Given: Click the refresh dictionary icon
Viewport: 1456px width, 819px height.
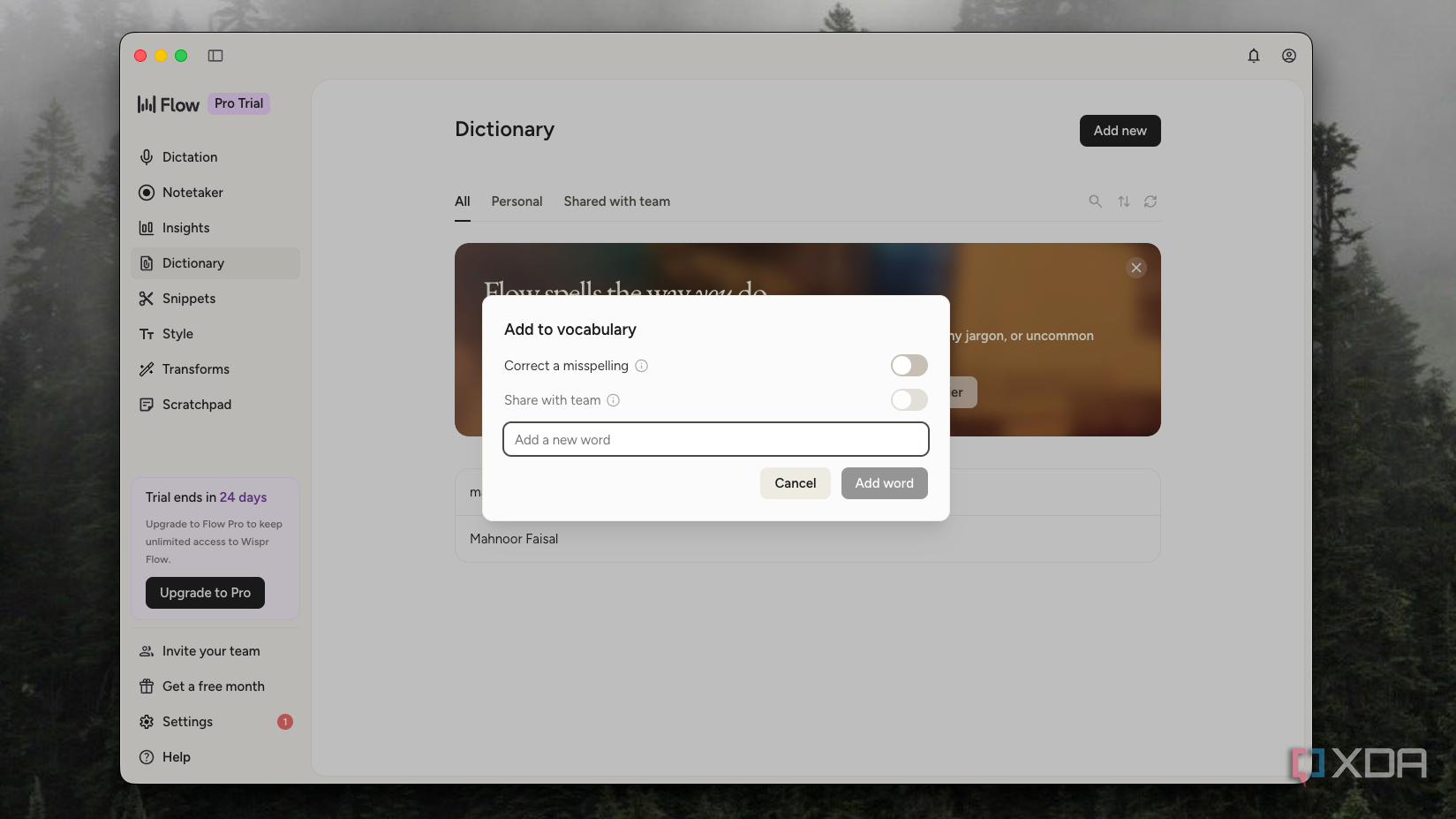Looking at the screenshot, I should coord(1150,201).
